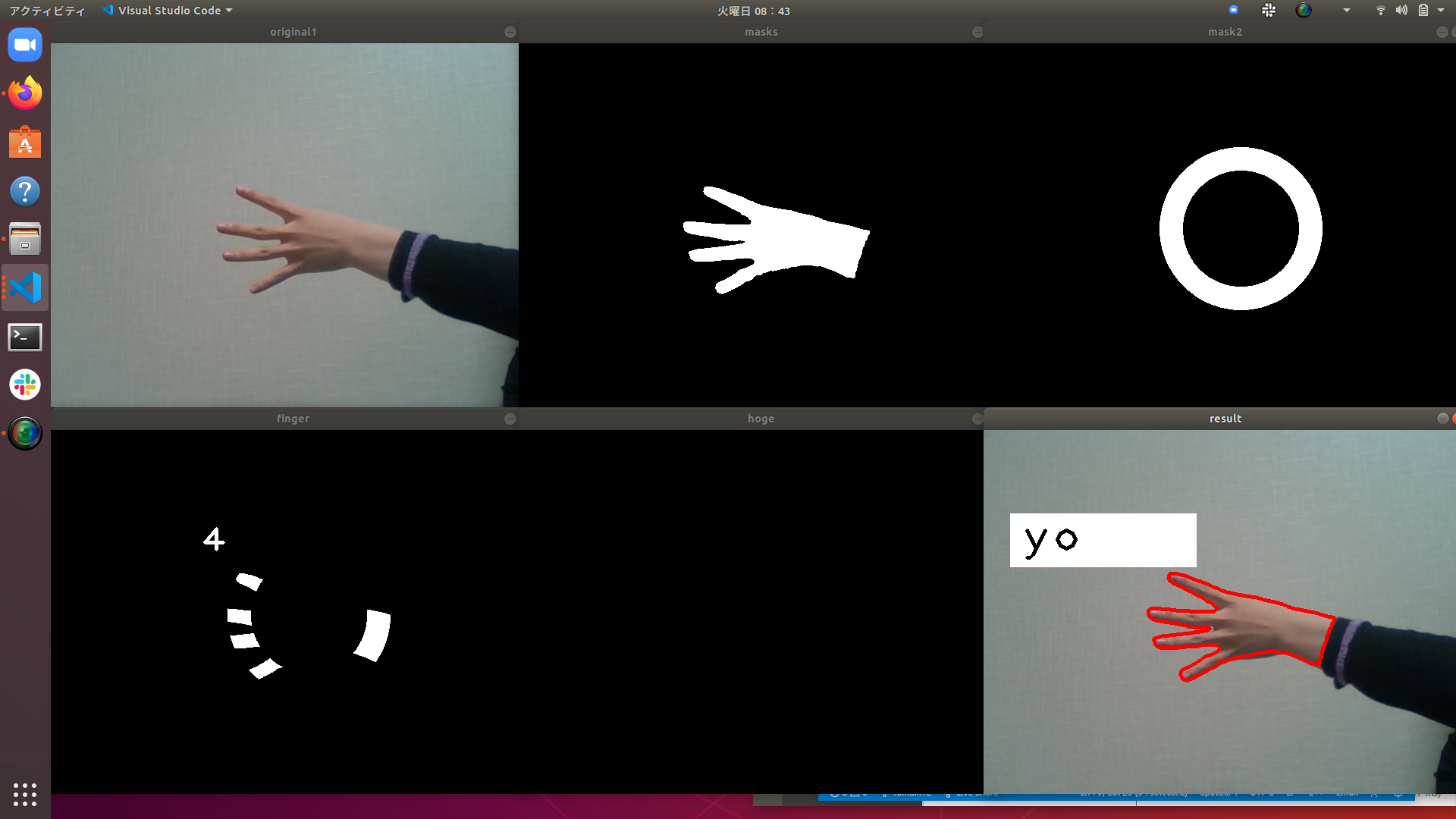Open the アクティビティ Activities overview
The image size is (1456, 819).
(x=47, y=11)
